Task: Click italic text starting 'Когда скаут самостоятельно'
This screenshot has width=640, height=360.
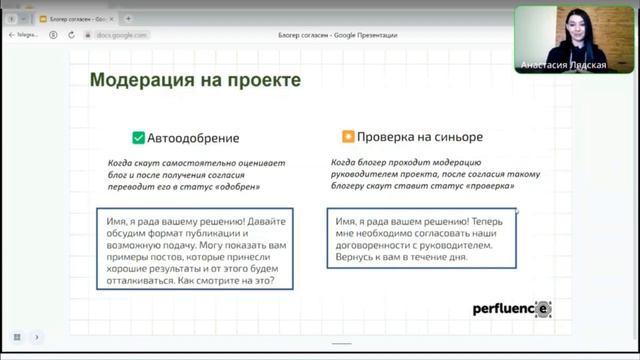Action: pyautogui.click(x=196, y=175)
